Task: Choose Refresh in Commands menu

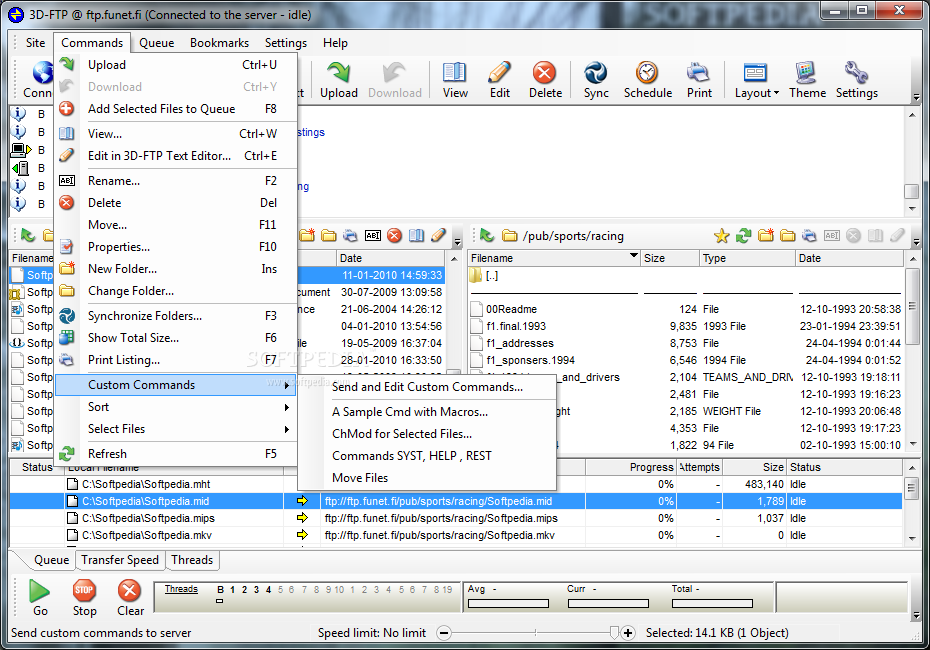Action: tap(176, 454)
